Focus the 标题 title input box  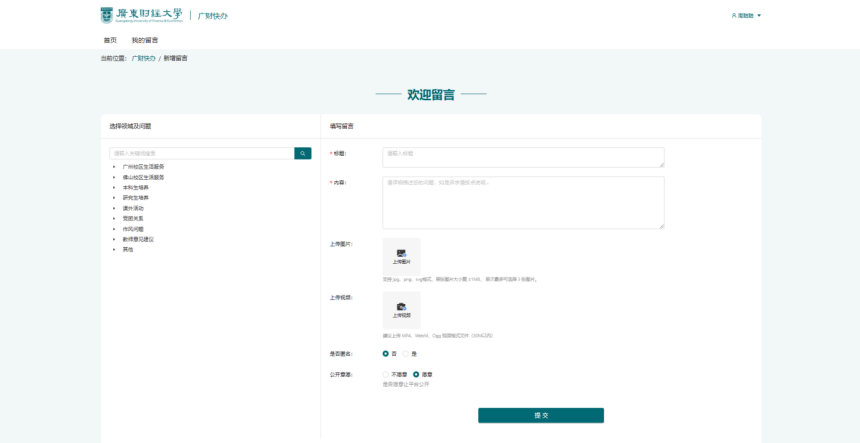(x=523, y=157)
